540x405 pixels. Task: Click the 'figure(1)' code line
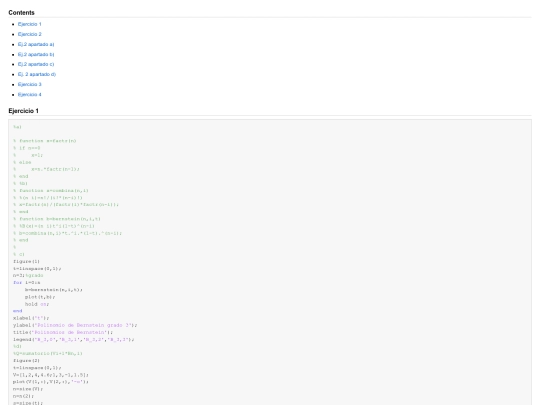[x=27, y=261]
